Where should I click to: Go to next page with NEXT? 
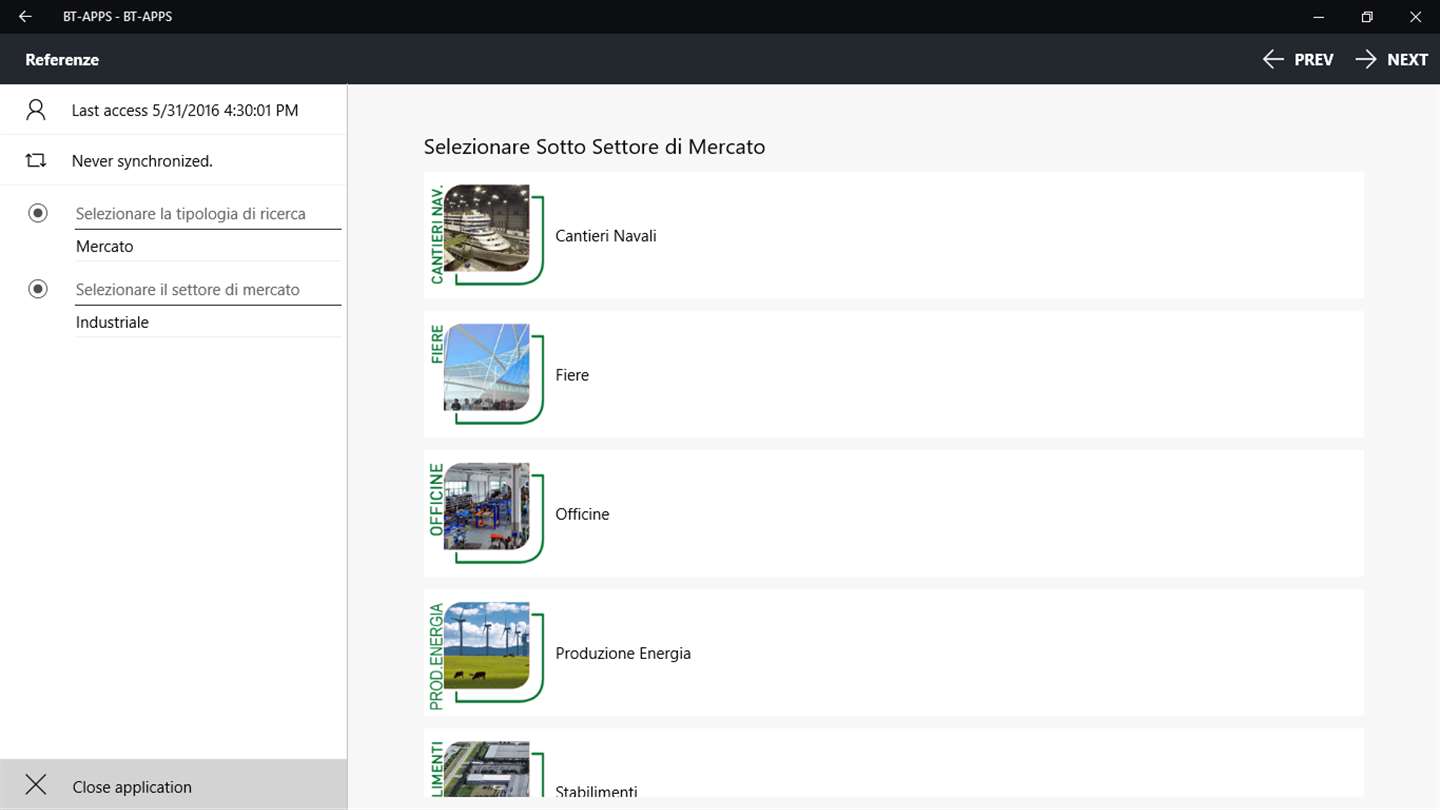click(1391, 60)
